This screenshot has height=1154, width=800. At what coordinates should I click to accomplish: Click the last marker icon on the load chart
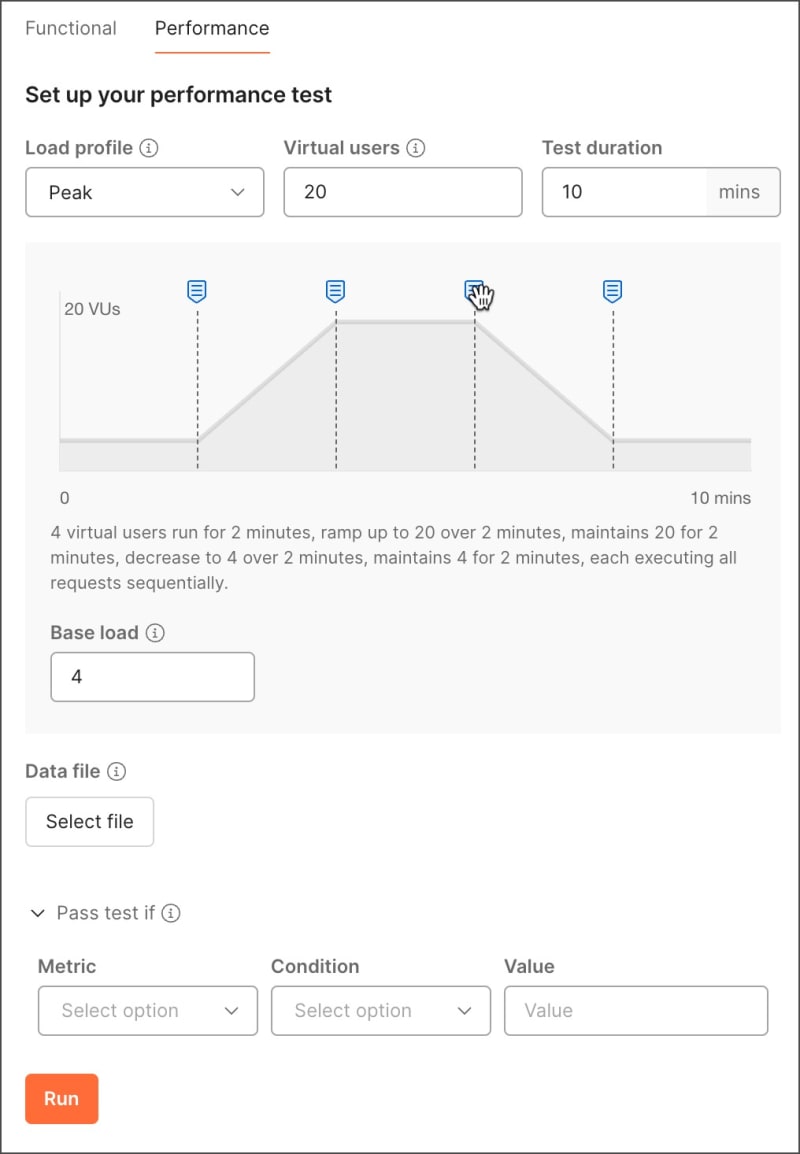pos(613,291)
